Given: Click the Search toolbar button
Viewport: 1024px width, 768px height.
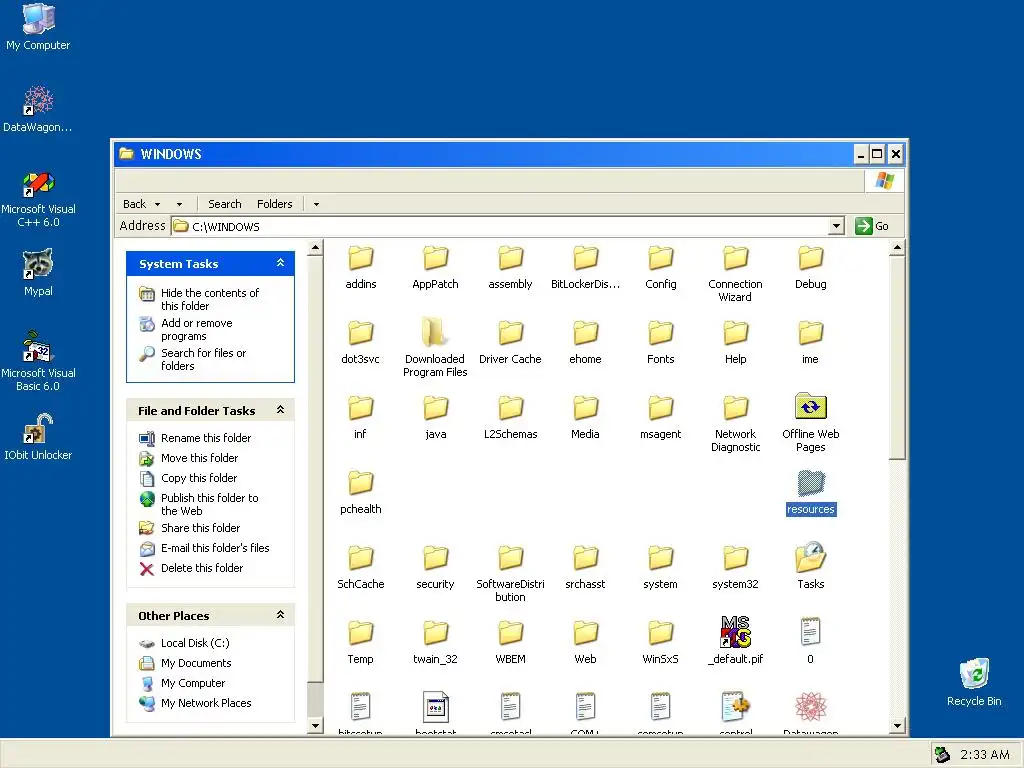Looking at the screenshot, I should tap(225, 204).
